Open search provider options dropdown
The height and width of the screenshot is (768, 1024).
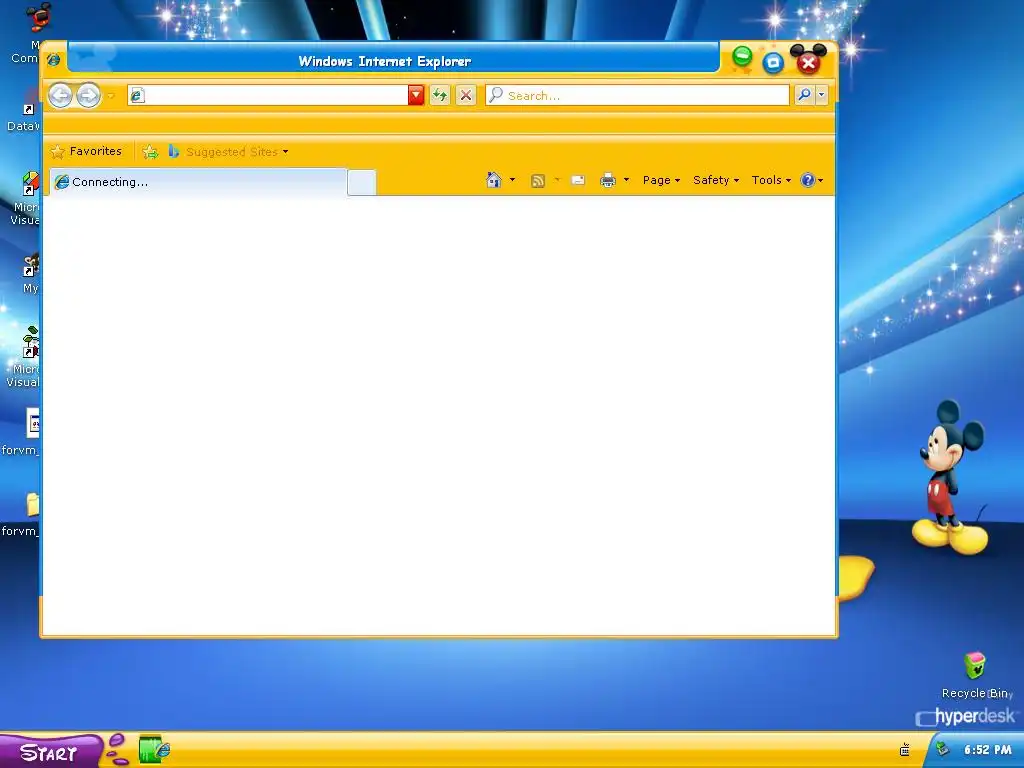822,95
